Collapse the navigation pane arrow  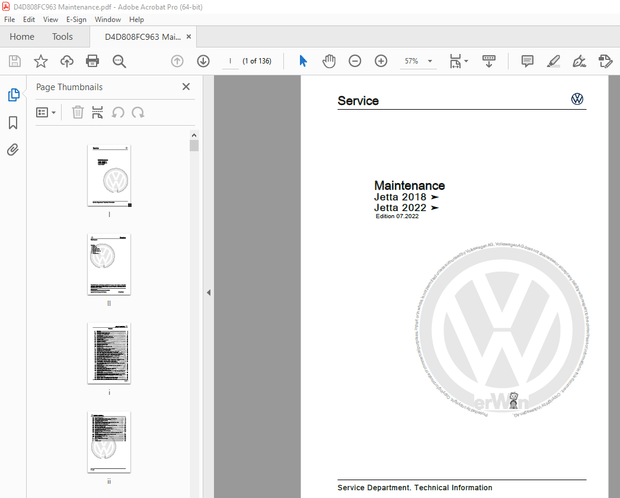coord(208,293)
